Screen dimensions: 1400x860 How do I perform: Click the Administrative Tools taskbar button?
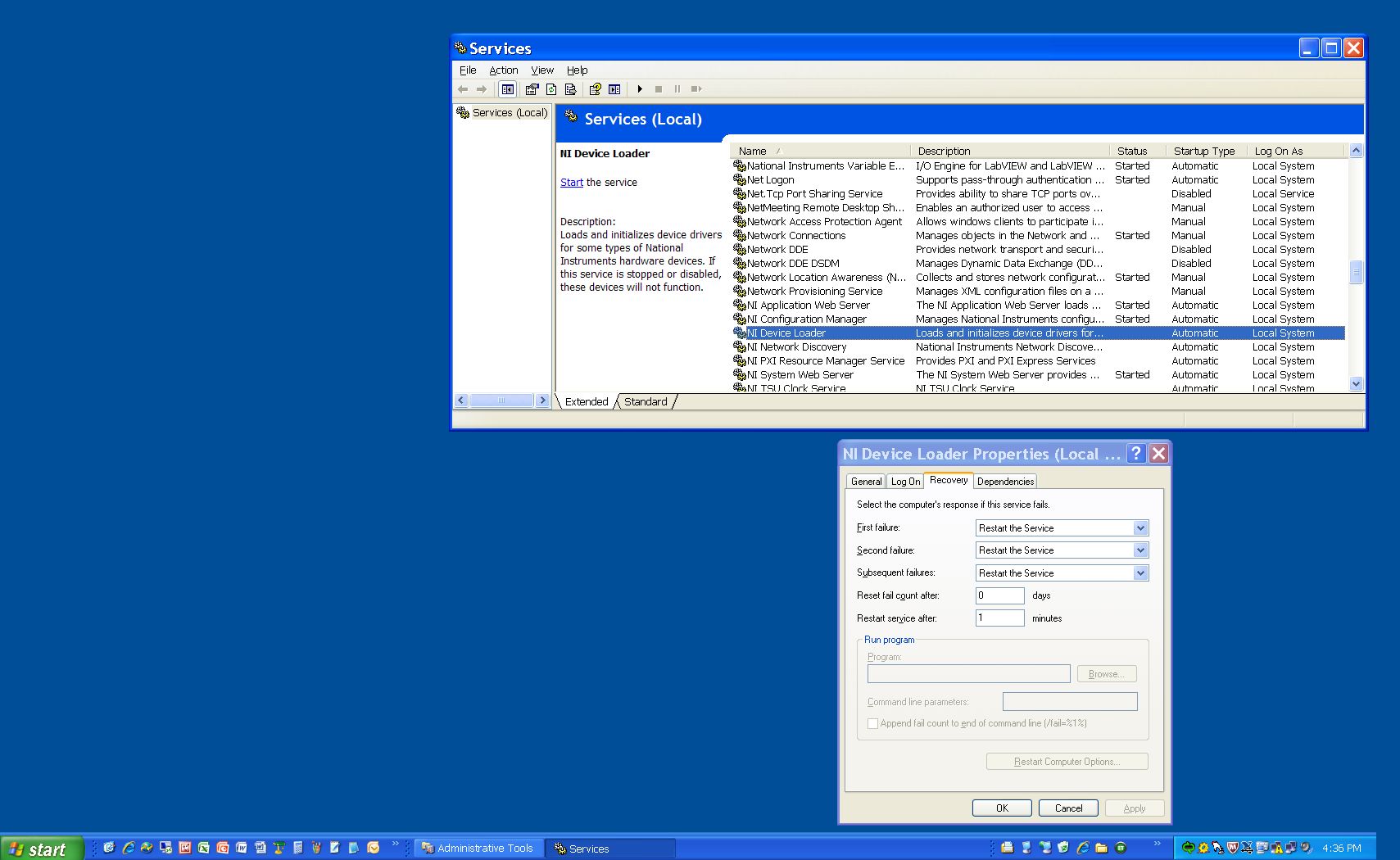[478, 849]
